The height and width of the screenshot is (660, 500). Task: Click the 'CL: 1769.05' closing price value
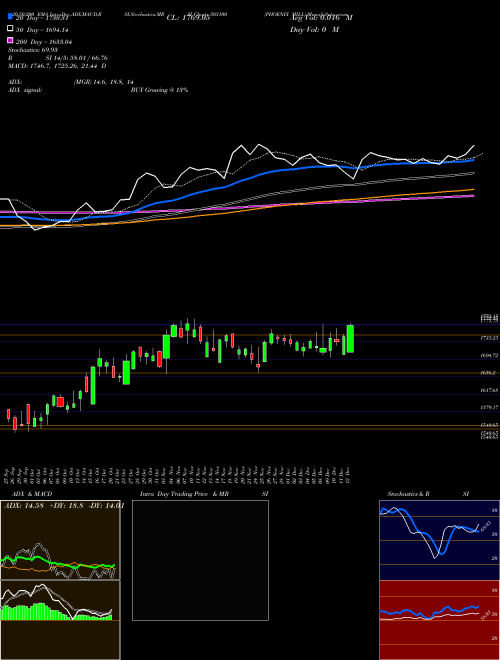click(188, 18)
